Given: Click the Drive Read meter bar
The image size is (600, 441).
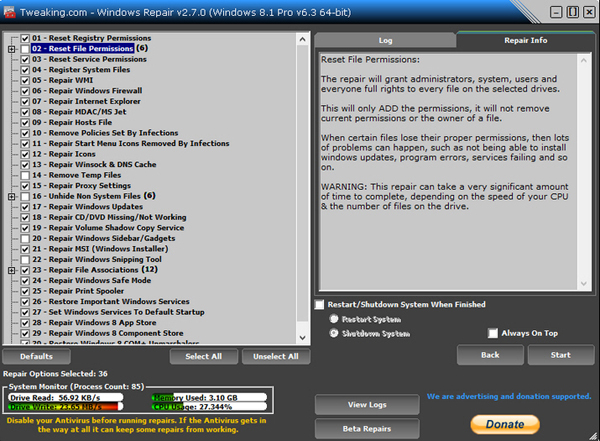Looking at the screenshot, I should pyautogui.click(x=65, y=397).
